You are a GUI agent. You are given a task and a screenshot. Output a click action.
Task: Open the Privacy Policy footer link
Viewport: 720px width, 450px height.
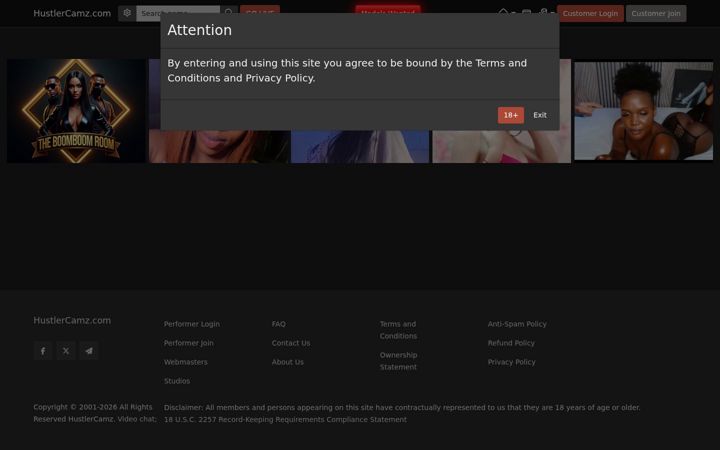pyautogui.click(x=512, y=362)
